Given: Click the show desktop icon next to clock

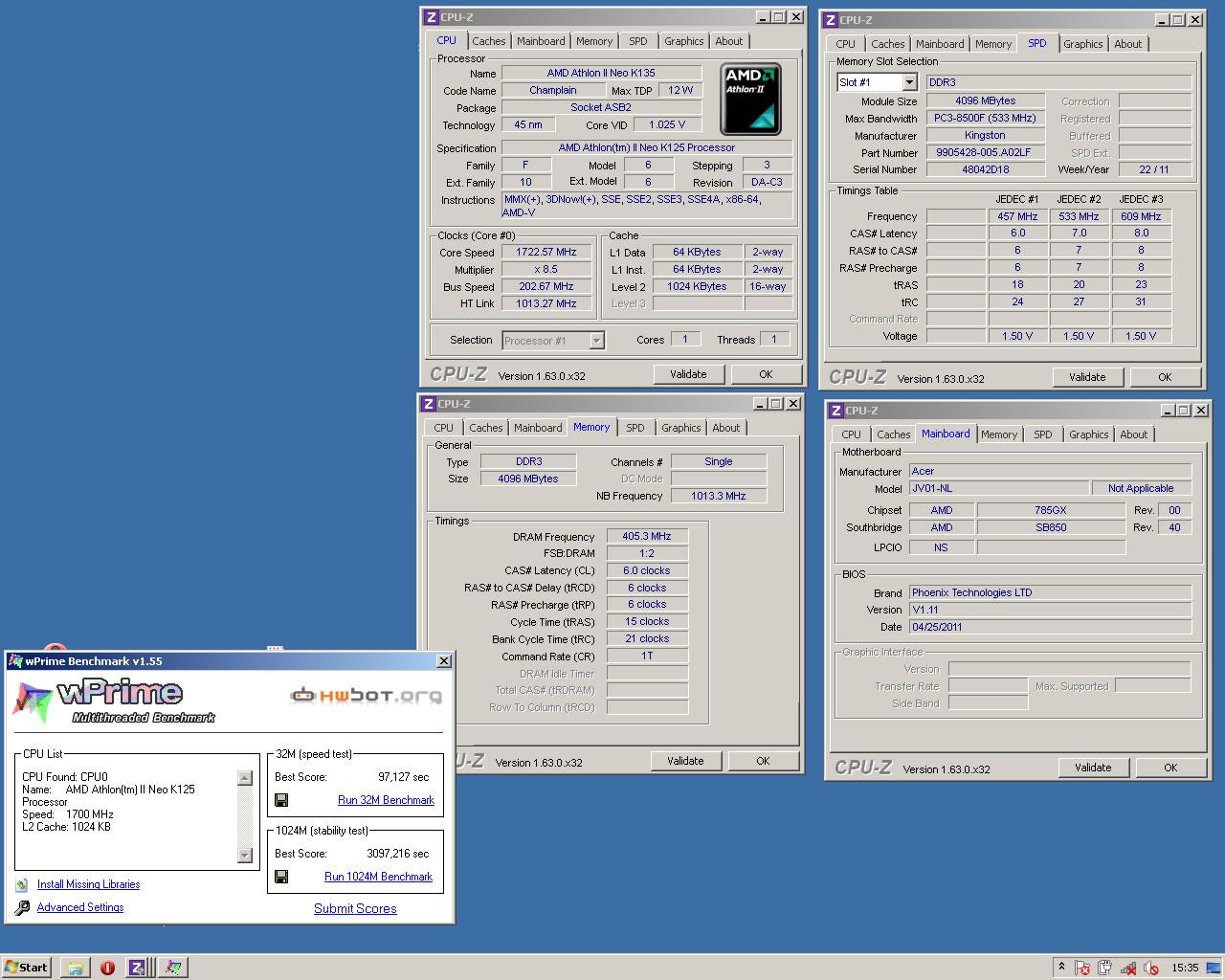Looking at the screenshot, I should click(1214, 968).
